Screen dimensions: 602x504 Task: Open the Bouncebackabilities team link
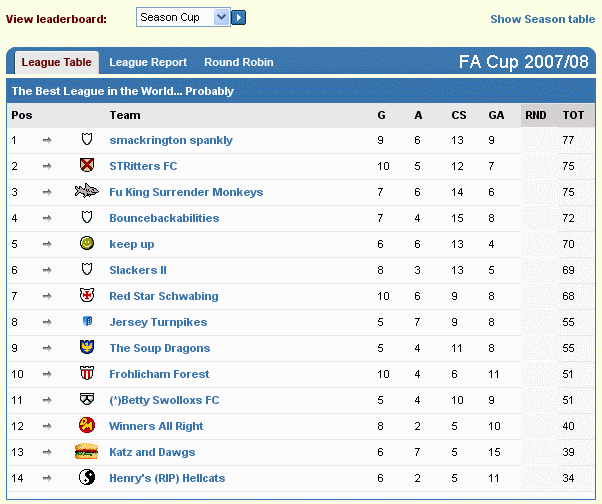click(164, 218)
